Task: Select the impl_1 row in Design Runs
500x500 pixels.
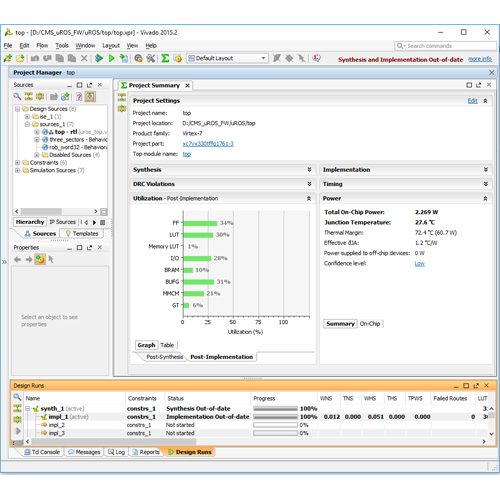Action: pyautogui.click(x=257, y=417)
